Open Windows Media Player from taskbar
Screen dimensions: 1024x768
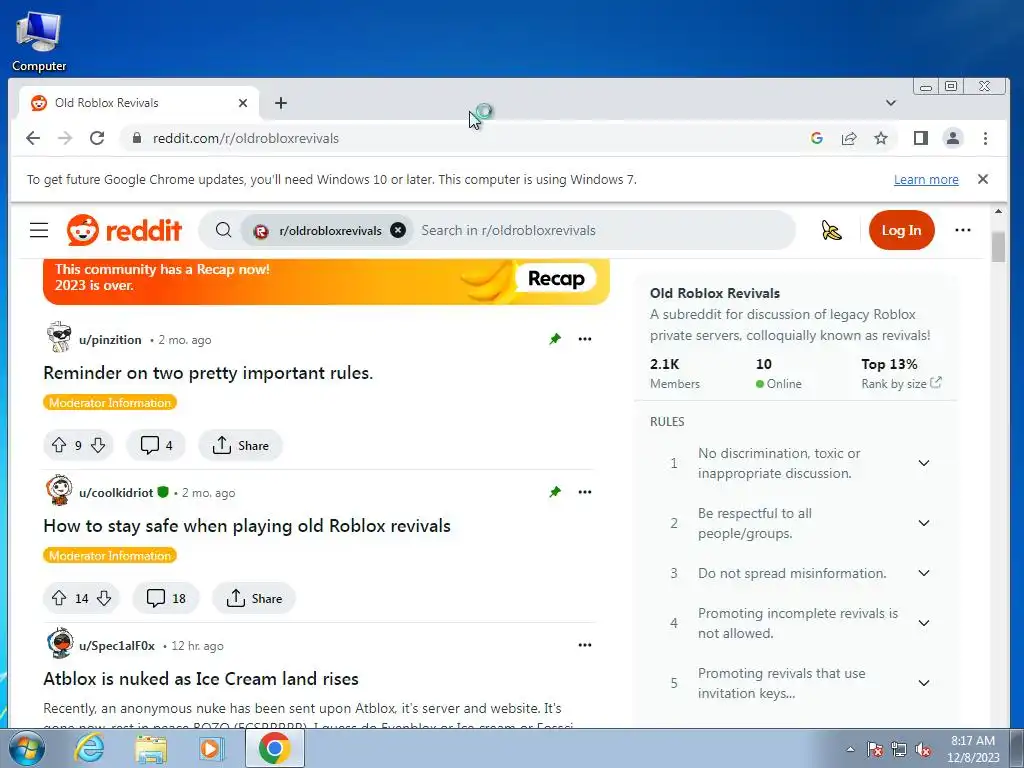click(x=212, y=748)
